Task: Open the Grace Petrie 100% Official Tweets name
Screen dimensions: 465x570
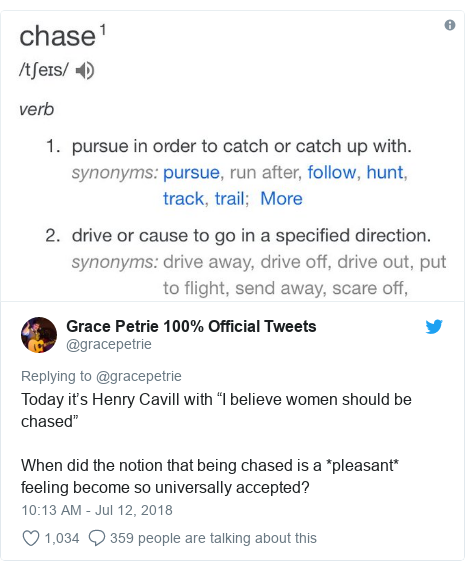Action: (x=191, y=326)
